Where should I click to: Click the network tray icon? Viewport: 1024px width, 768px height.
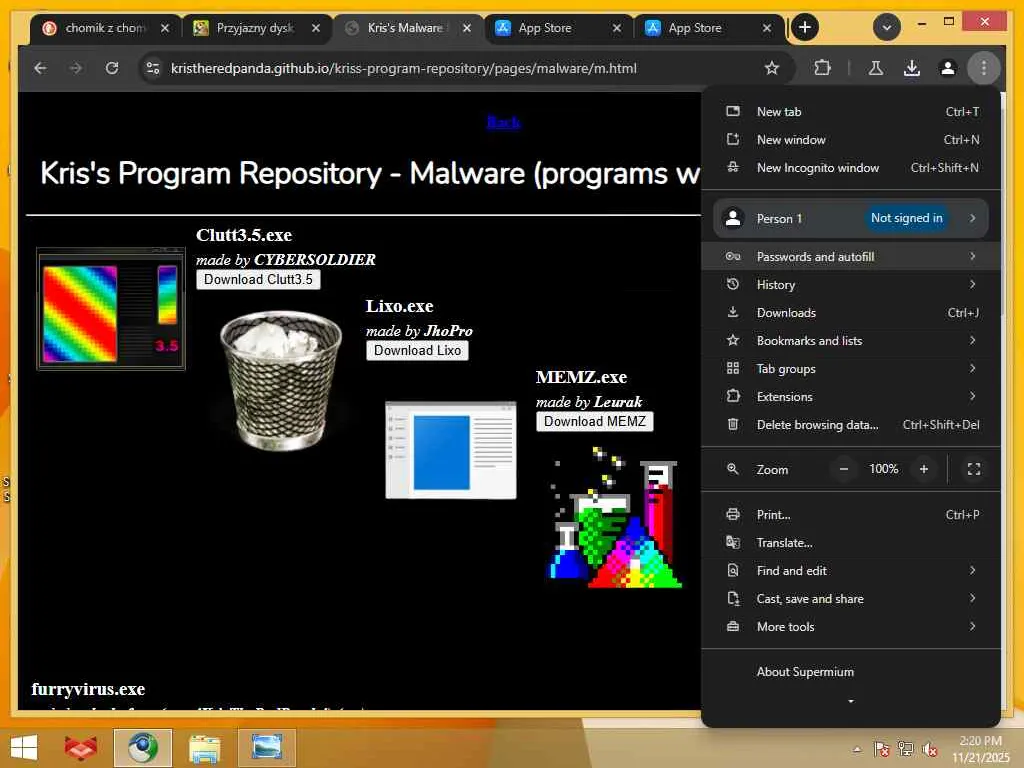tap(905, 749)
